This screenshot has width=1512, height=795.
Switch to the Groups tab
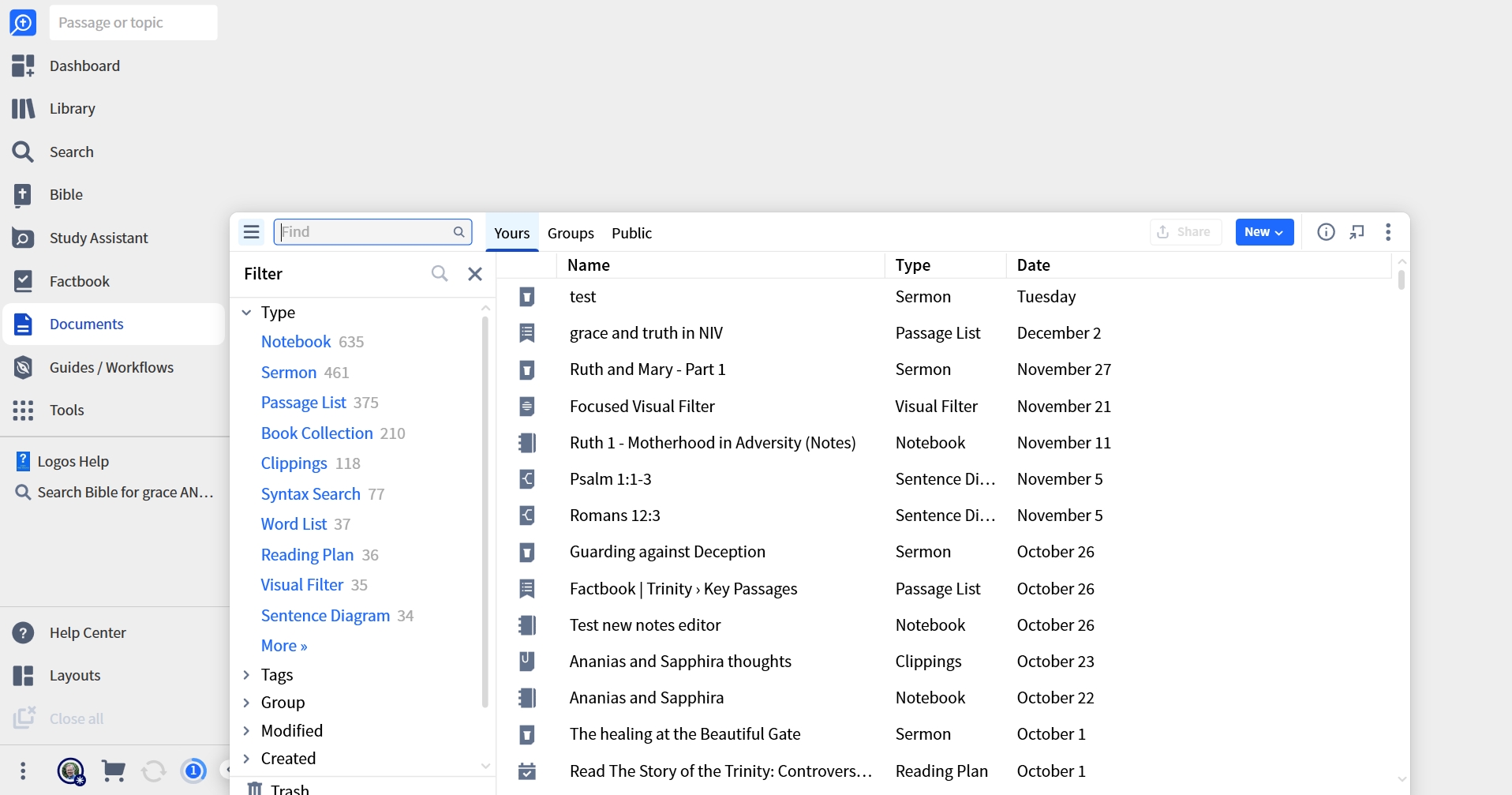point(571,233)
